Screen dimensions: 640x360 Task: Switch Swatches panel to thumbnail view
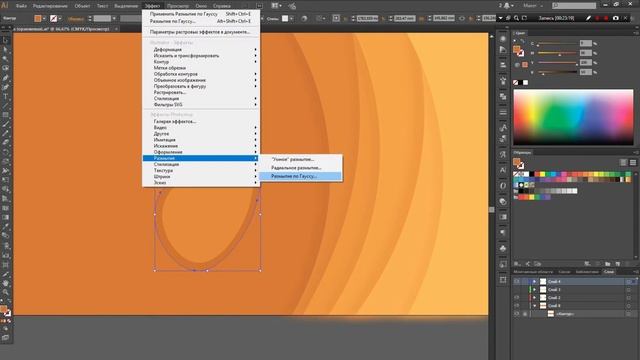623,162
